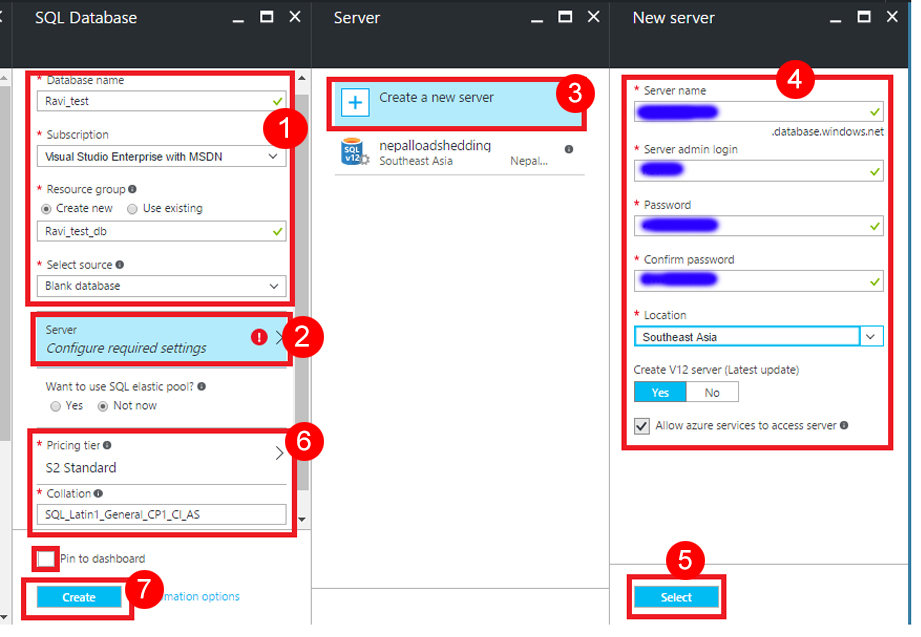This screenshot has height=637, width=921.
Task: Click the info icon next to Collation
Action: click(98, 494)
